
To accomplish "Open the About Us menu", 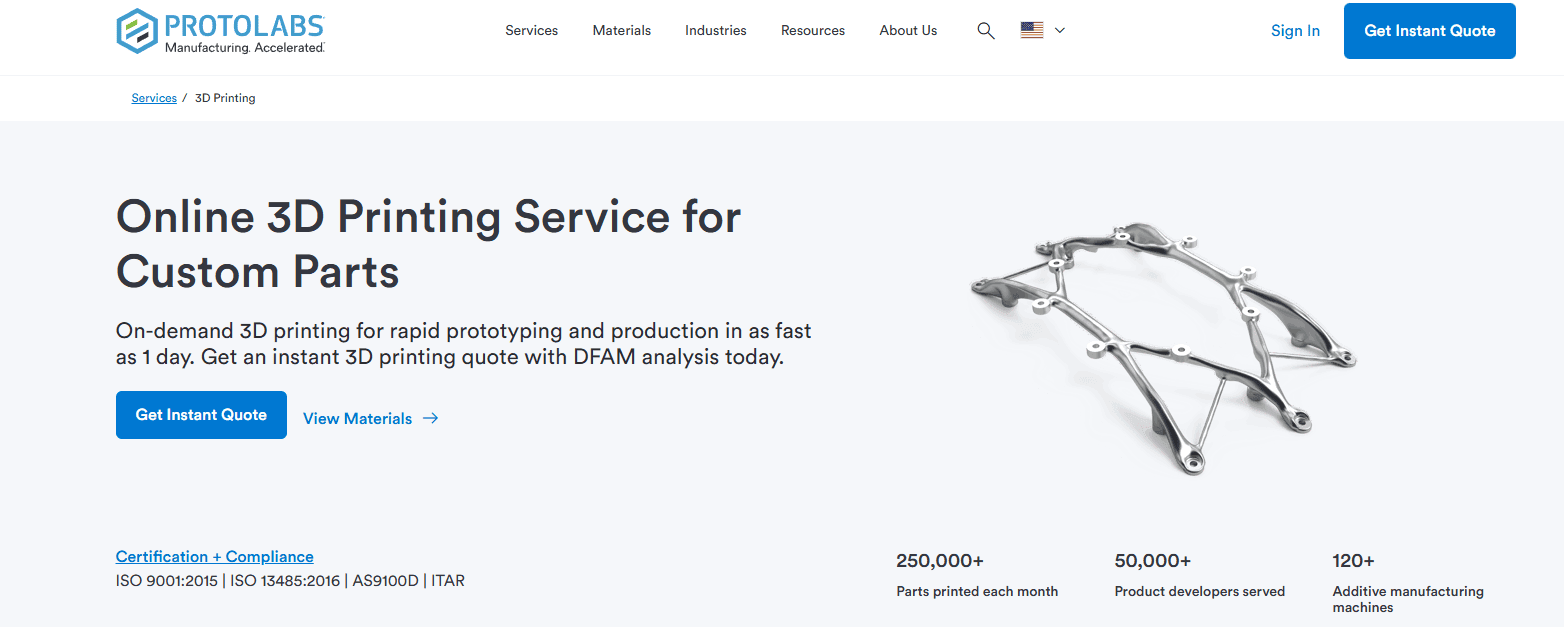I will 908,30.
